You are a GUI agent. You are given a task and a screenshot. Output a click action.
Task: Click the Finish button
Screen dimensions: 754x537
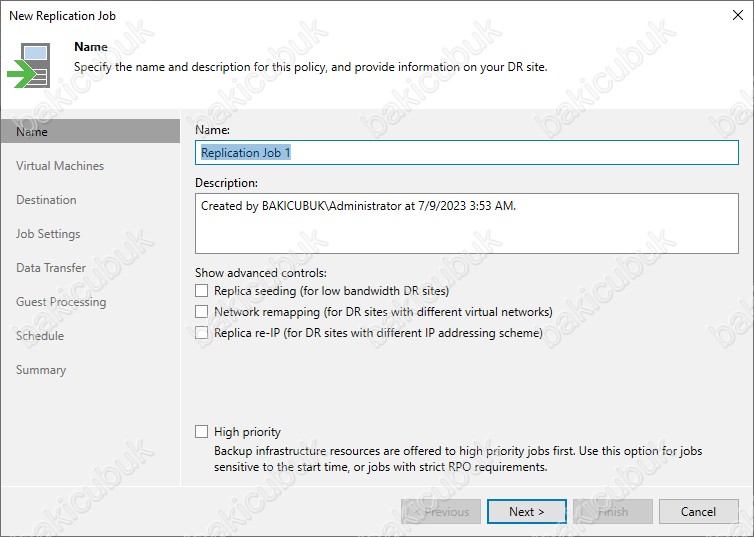coord(613,512)
